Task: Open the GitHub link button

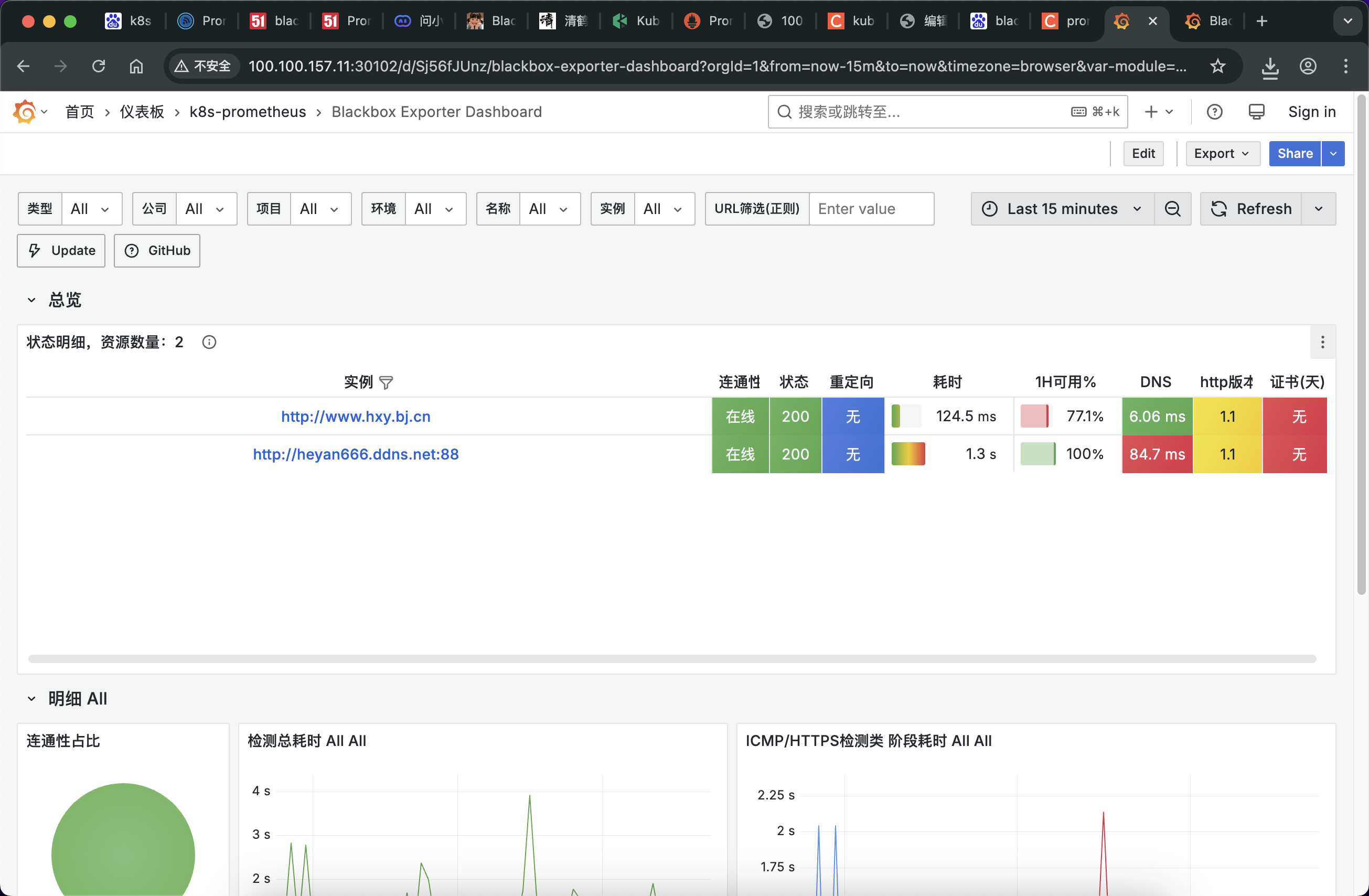Action: point(157,251)
